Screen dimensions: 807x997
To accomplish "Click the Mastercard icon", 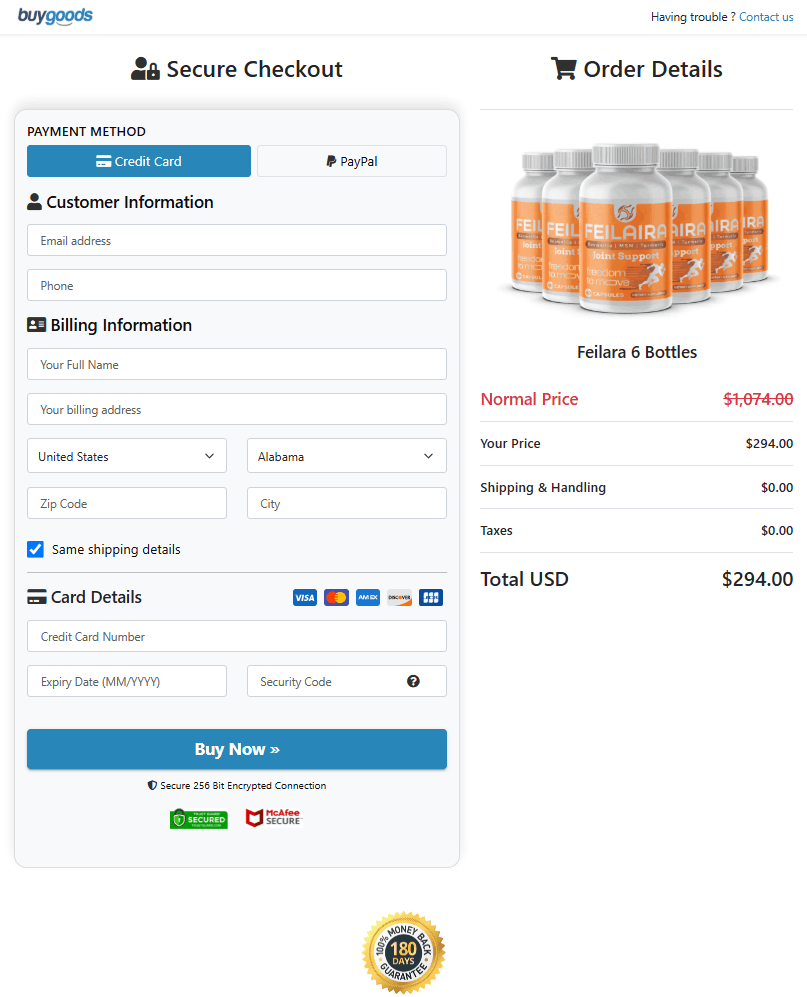I will [337, 597].
